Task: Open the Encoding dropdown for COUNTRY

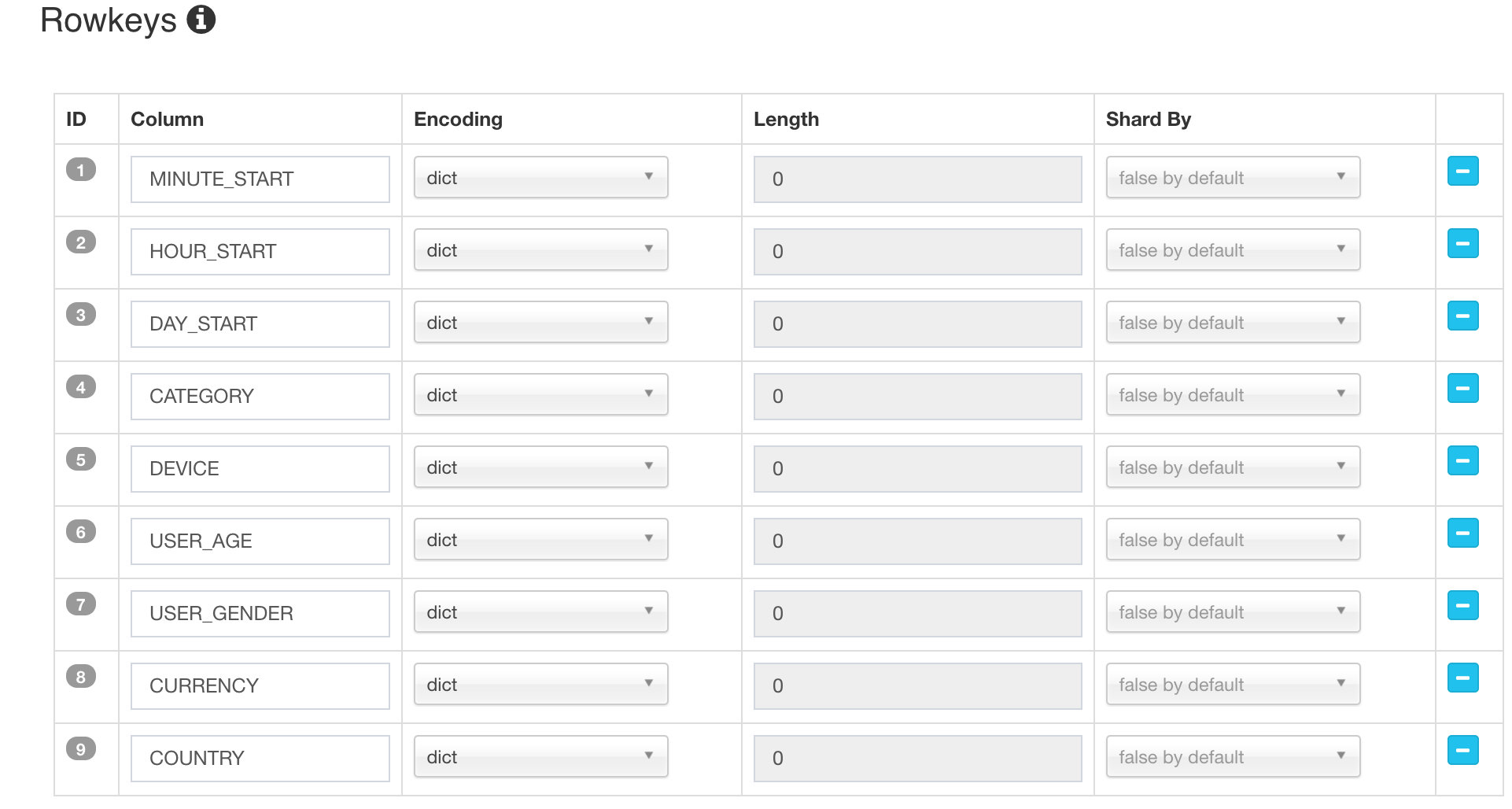Action: tap(540, 757)
